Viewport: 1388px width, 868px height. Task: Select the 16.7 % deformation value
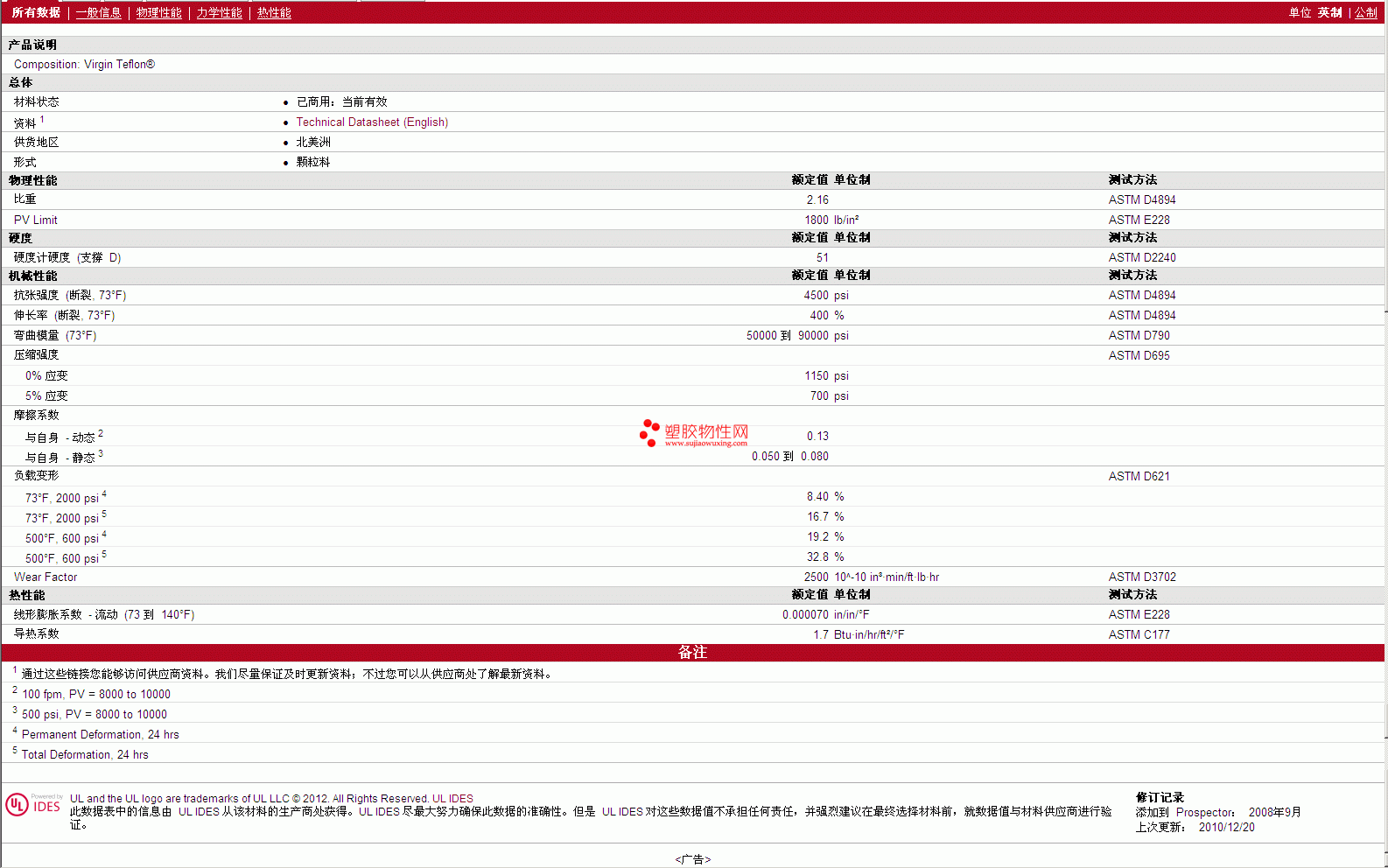click(x=825, y=517)
